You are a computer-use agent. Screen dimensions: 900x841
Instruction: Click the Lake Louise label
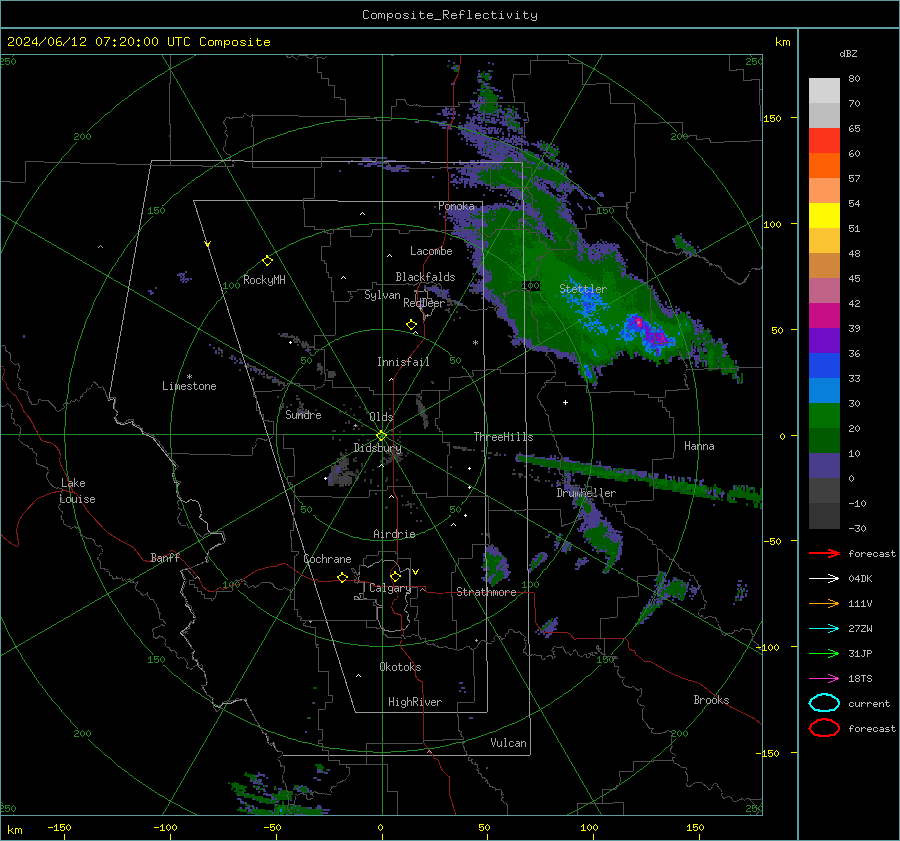tap(77, 491)
